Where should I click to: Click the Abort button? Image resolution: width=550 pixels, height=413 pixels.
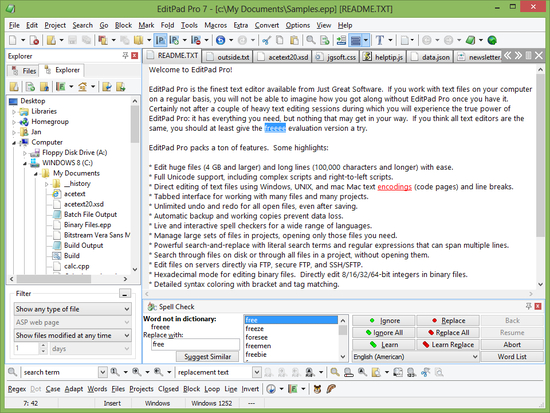click(x=512, y=345)
